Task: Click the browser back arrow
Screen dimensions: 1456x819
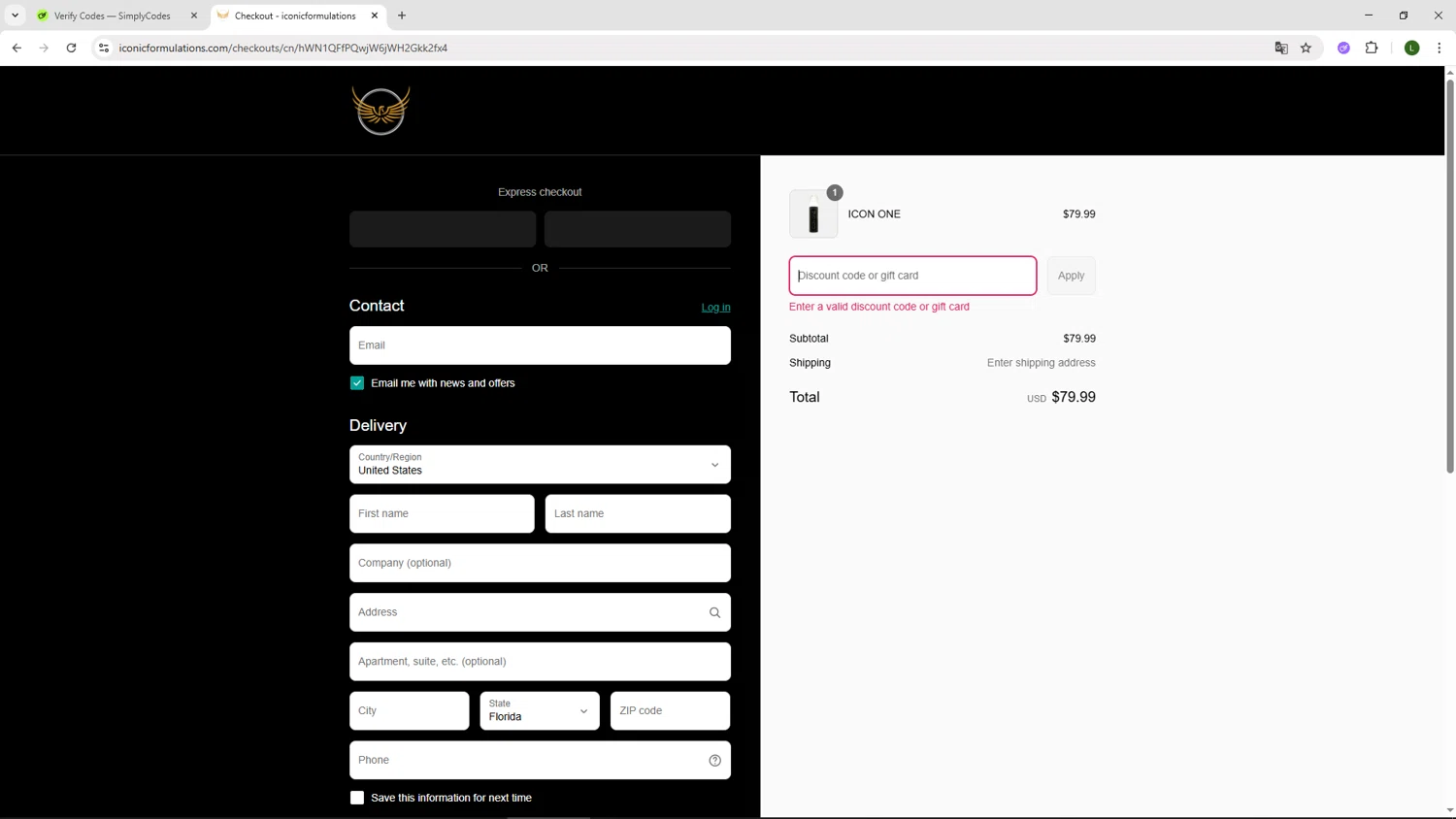Action: pyautogui.click(x=17, y=48)
